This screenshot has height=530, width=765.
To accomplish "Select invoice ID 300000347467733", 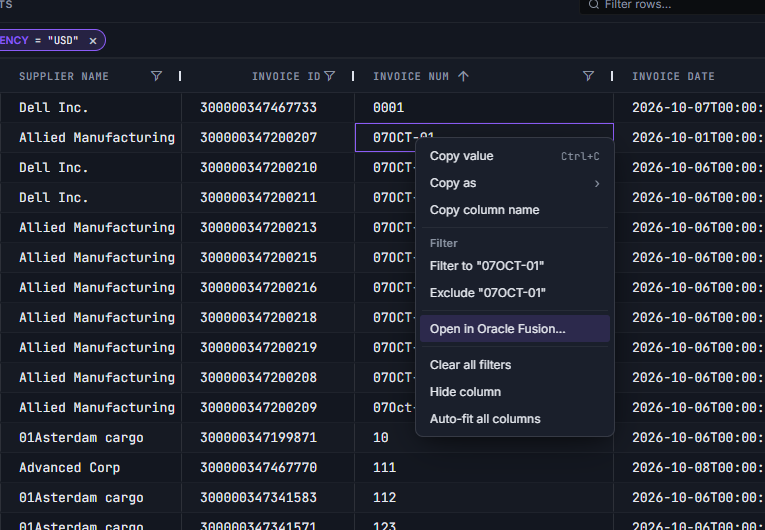I will pos(268,107).
